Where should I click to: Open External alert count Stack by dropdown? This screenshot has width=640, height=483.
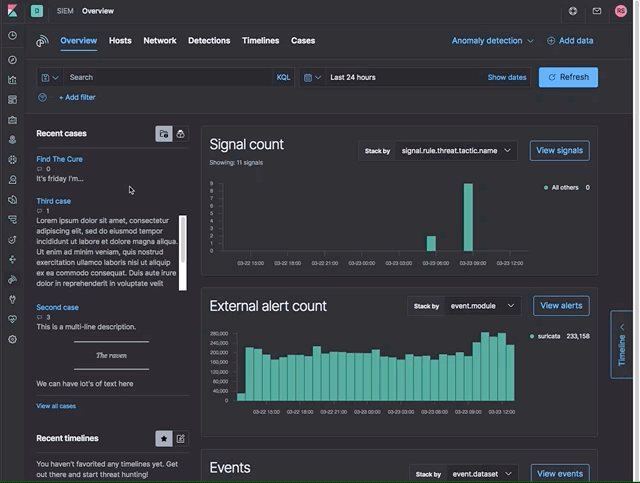pos(482,306)
